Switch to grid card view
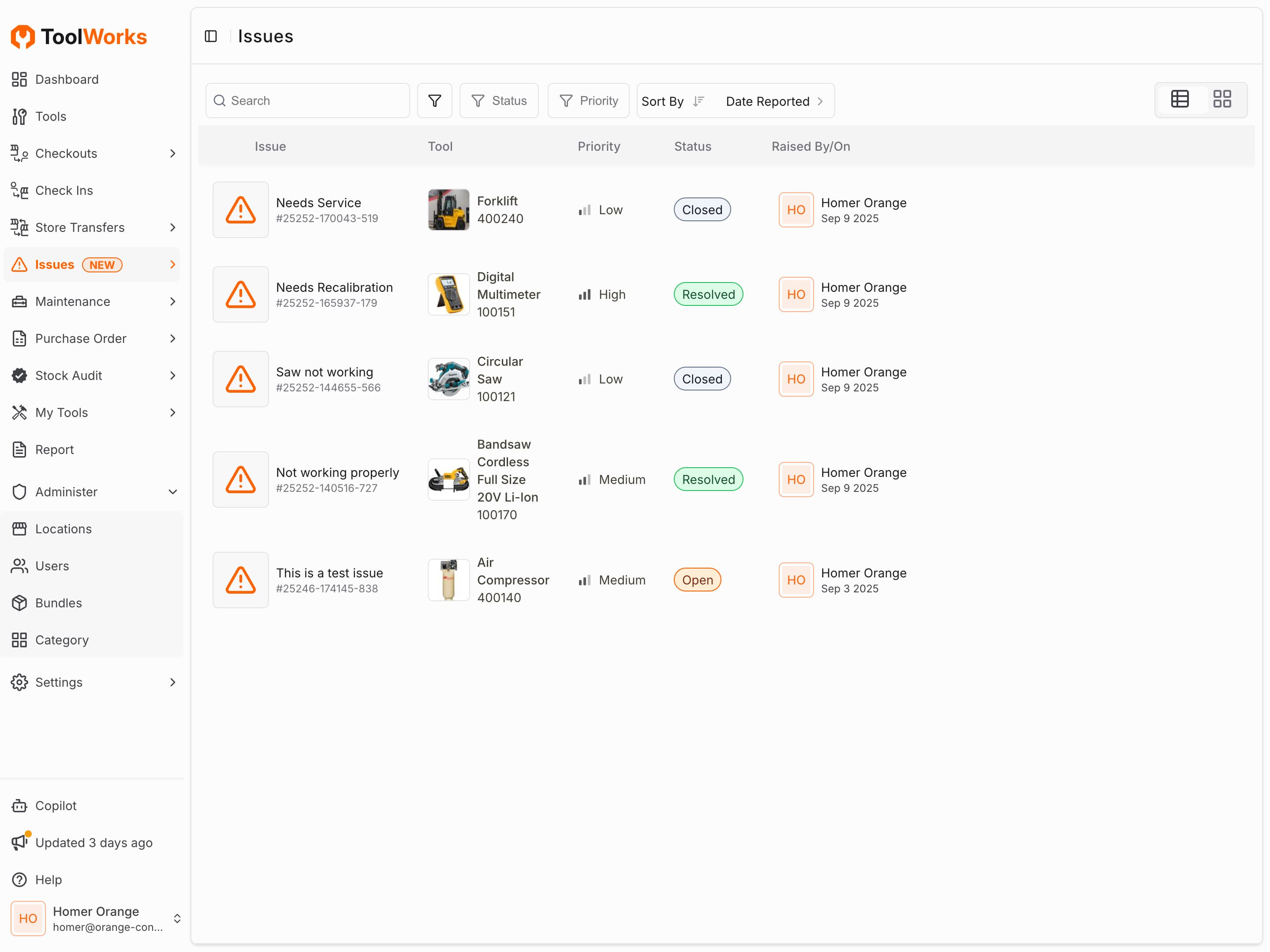Viewport: 1270px width, 952px height. 1222,99
